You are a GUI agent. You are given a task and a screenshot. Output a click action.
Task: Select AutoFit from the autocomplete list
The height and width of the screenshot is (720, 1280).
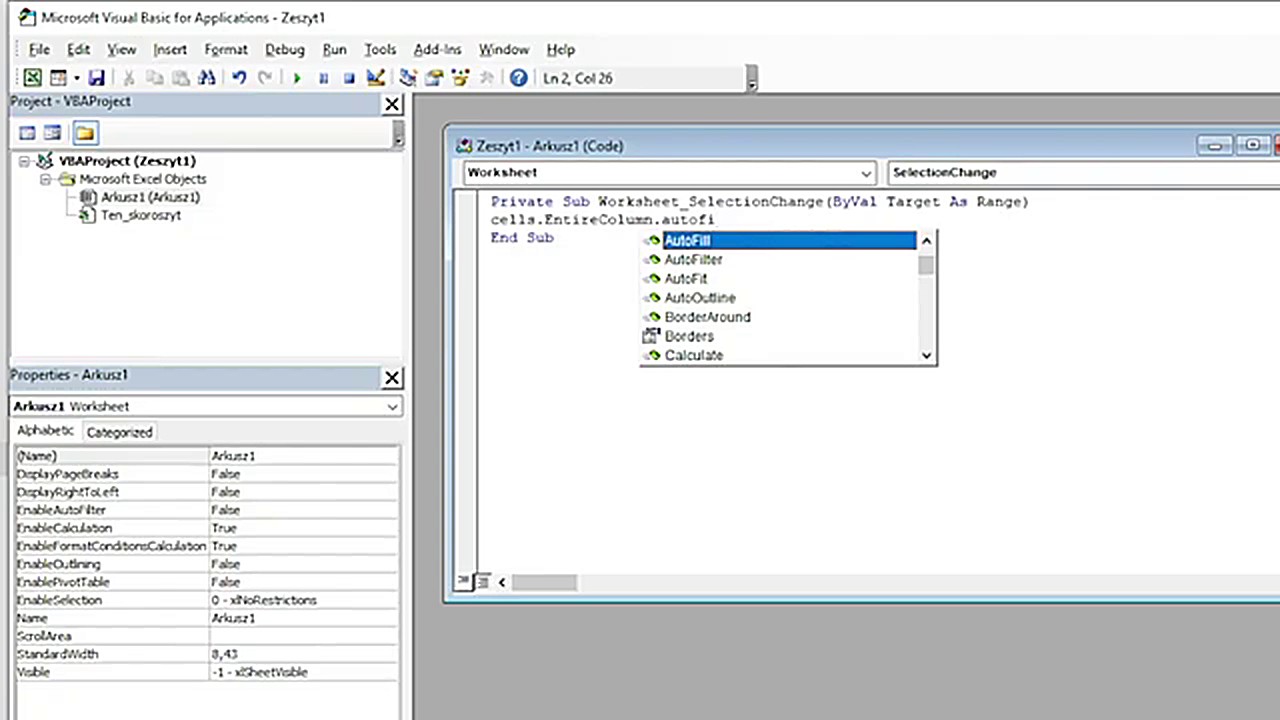686,279
